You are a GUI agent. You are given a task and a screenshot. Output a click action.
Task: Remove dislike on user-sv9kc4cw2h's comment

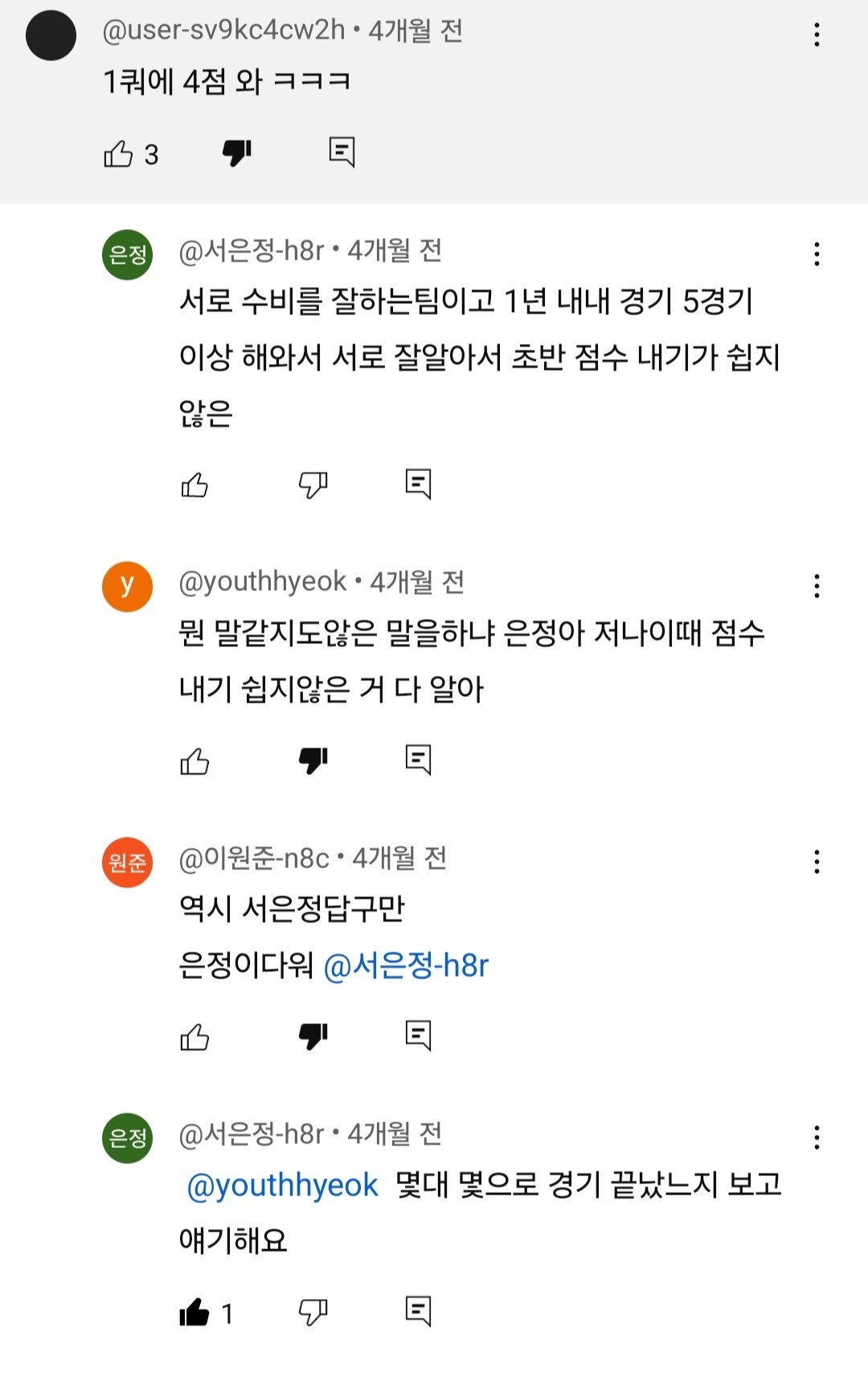point(237,152)
